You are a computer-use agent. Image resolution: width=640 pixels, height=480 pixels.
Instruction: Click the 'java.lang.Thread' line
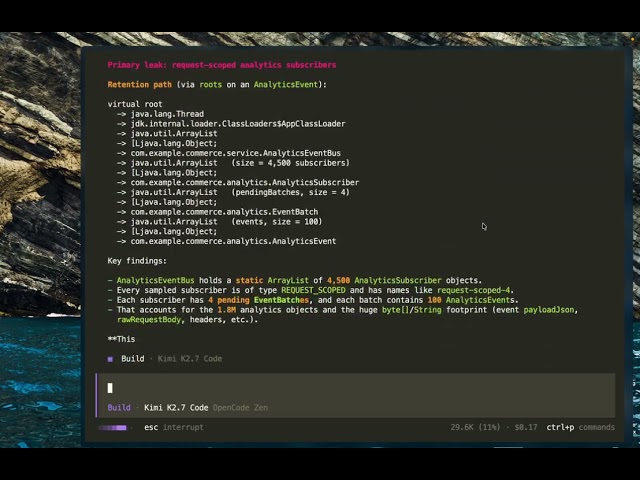coord(167,114)
